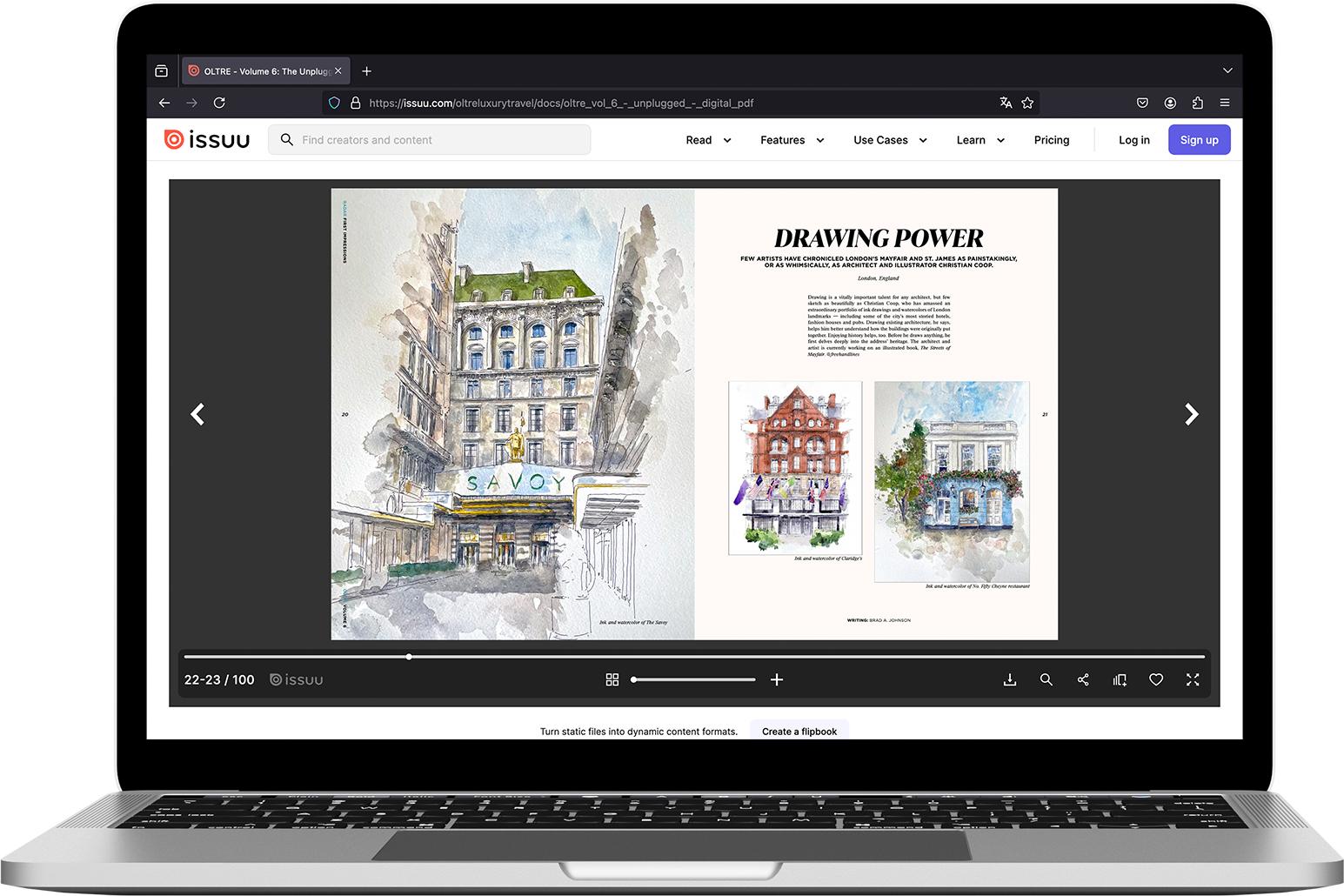Expand the list all tabs chevron
Screen dimensions: 1344x896
coord(1227,70)
